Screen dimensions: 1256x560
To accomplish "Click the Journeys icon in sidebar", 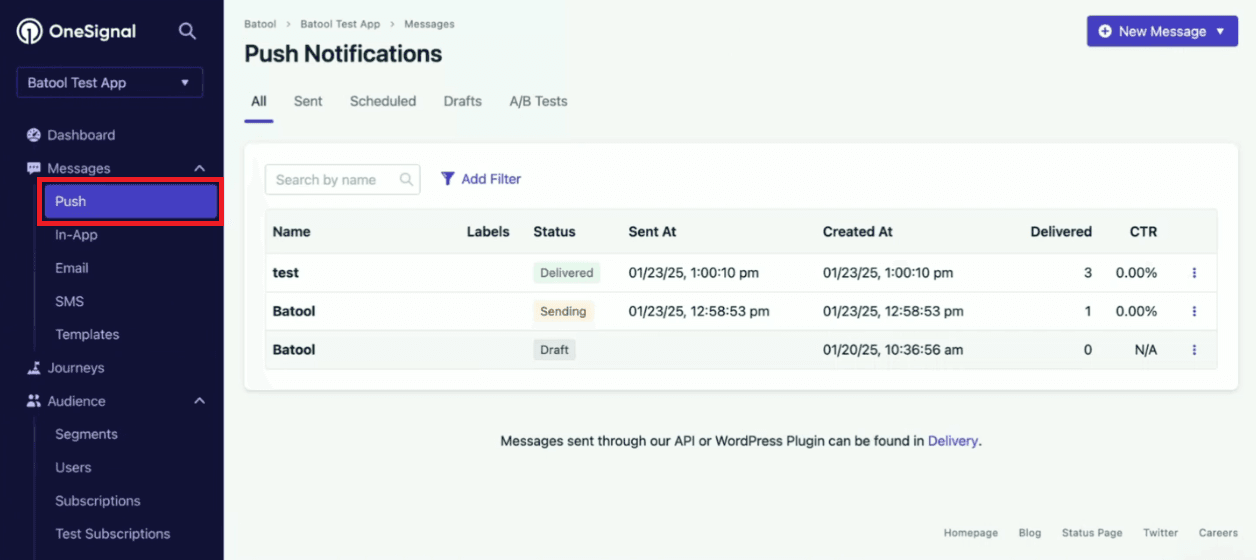I will click(x=34, y=368).
